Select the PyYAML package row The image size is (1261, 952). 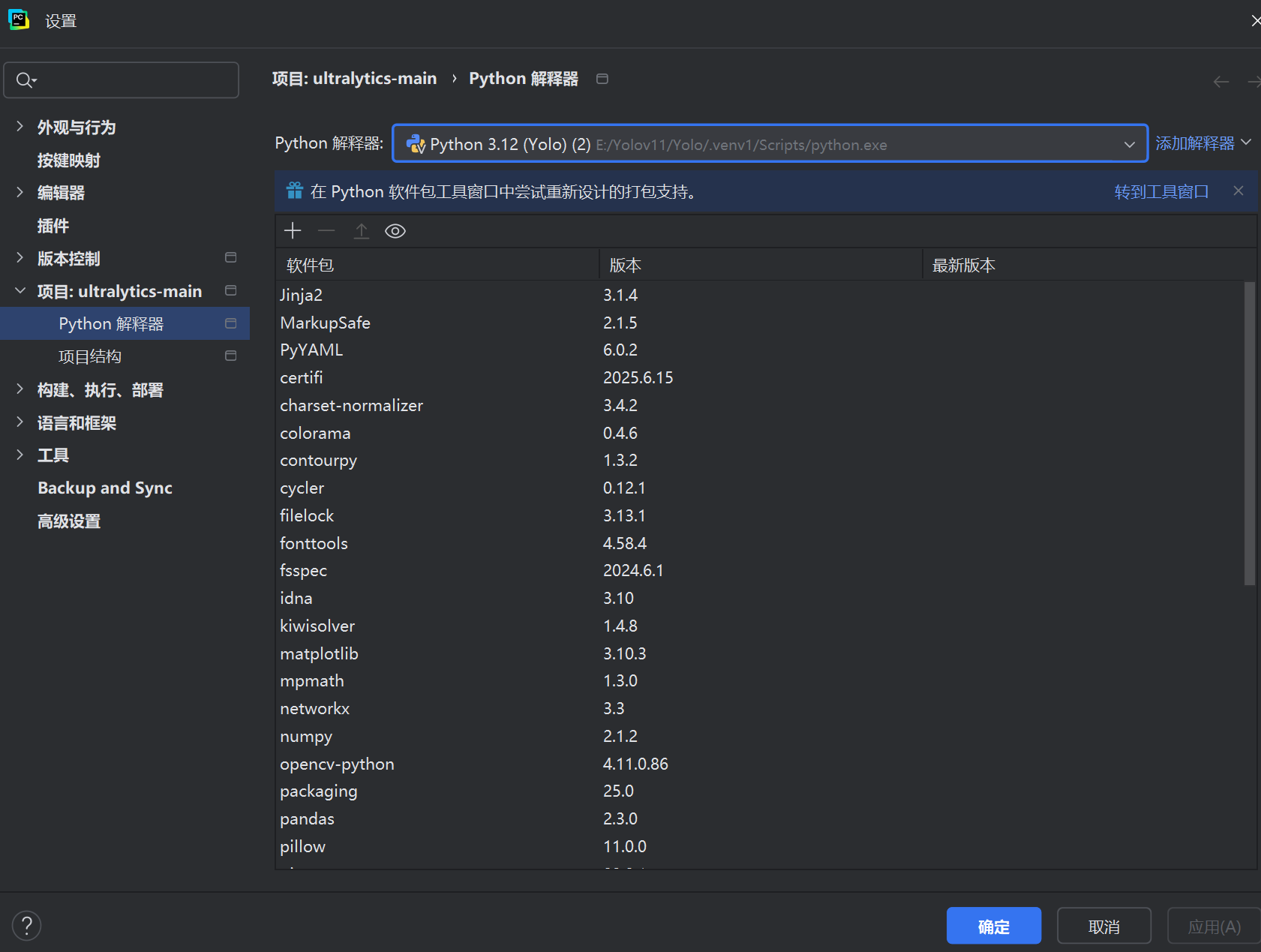tap(760, 350)
